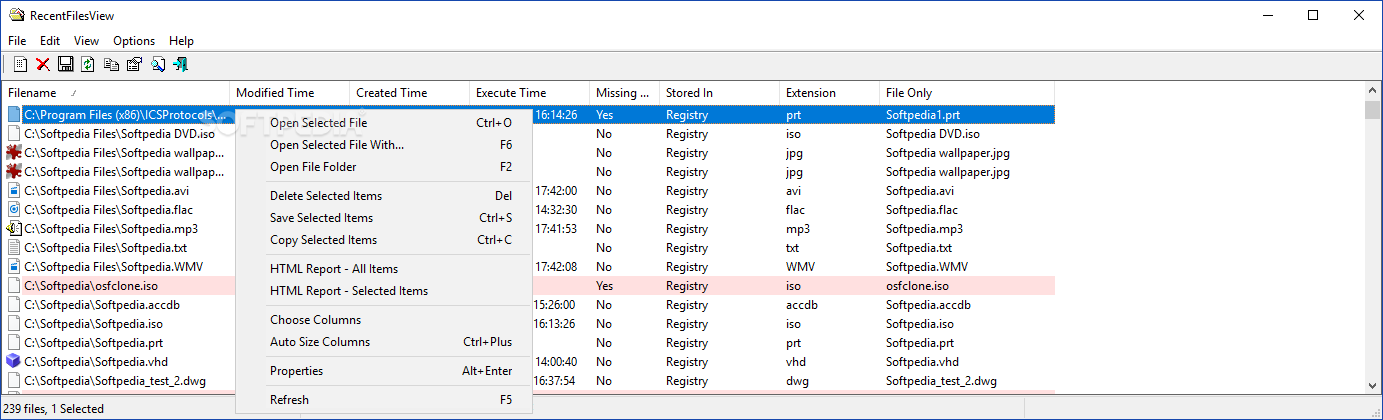The width and height of the screenshot is (1383, 420).
Task: Select Auto Size Columns entry
Action: click(383, 342)
